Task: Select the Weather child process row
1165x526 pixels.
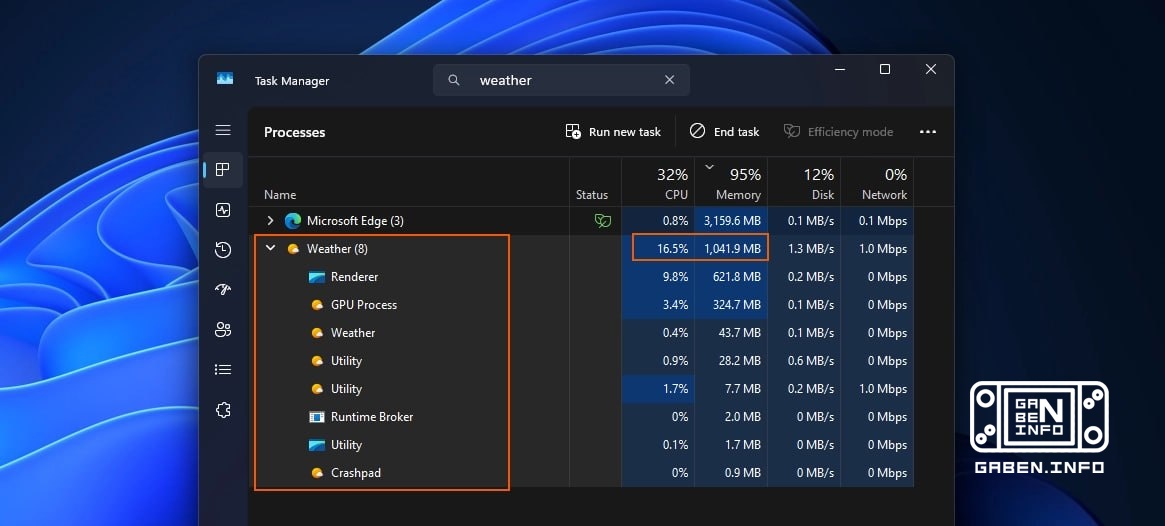Action: tap(581, 333)
